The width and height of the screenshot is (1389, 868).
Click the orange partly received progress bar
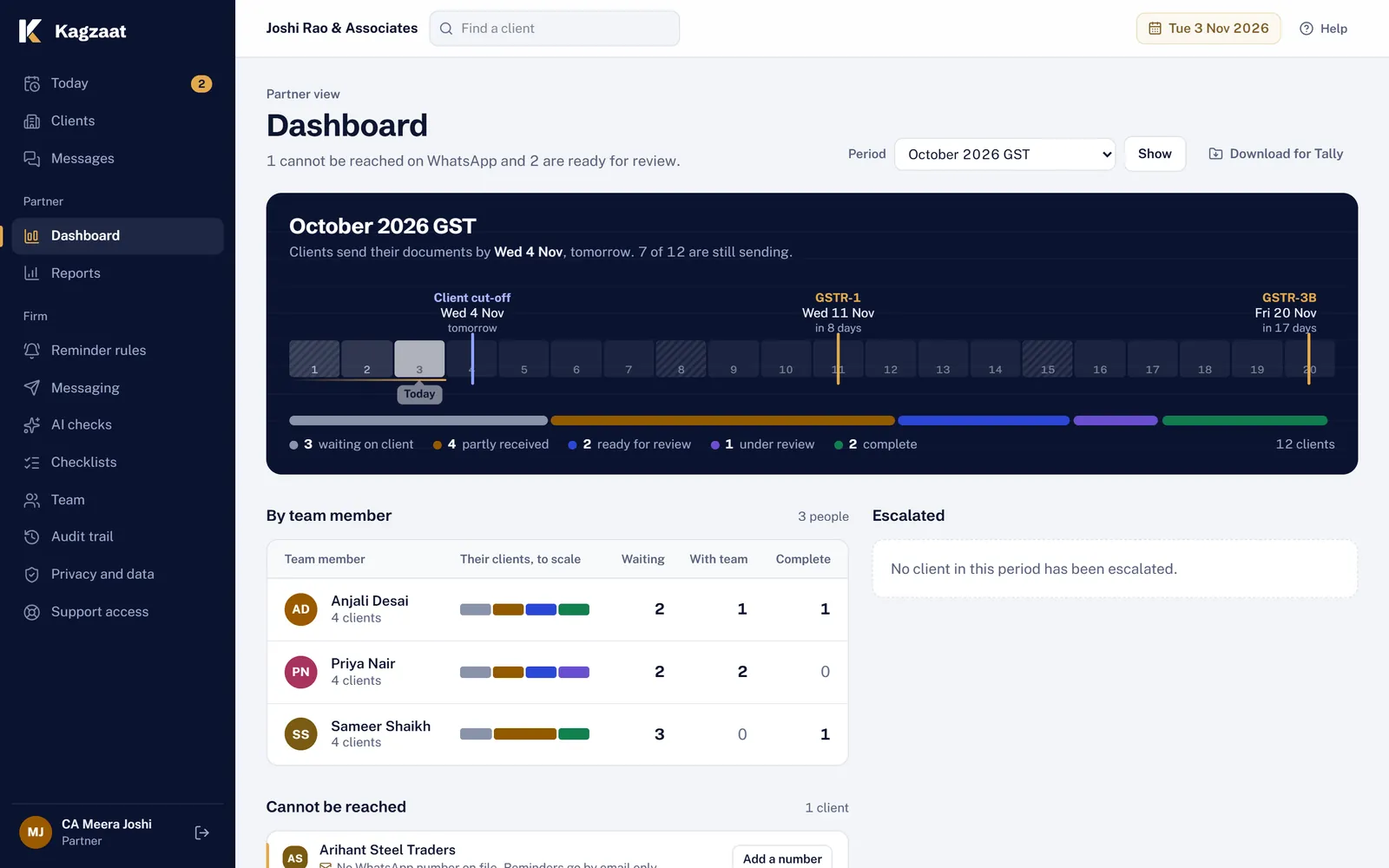click(x=722, y=421)
